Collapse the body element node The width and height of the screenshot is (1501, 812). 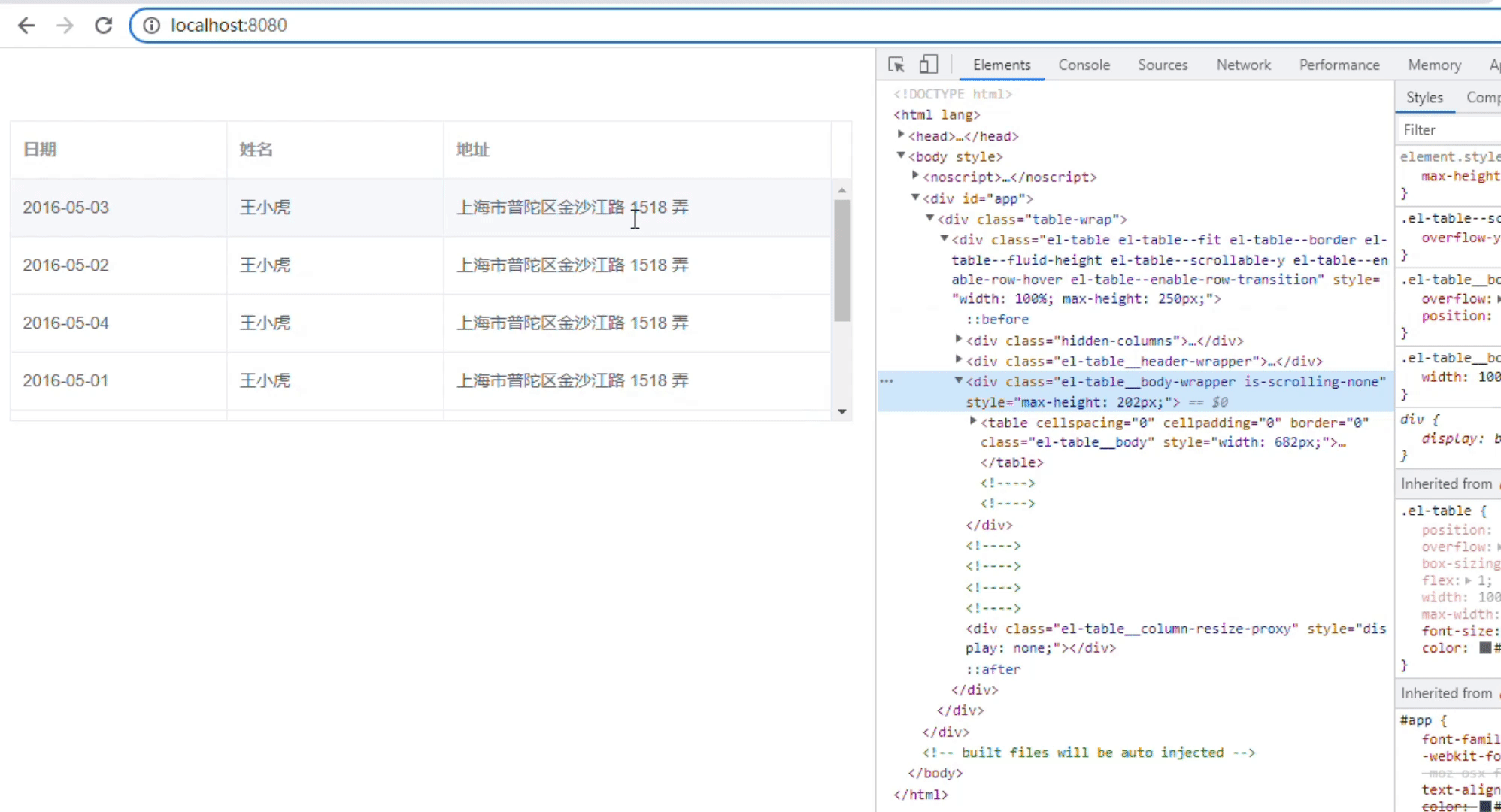(901, 156)
